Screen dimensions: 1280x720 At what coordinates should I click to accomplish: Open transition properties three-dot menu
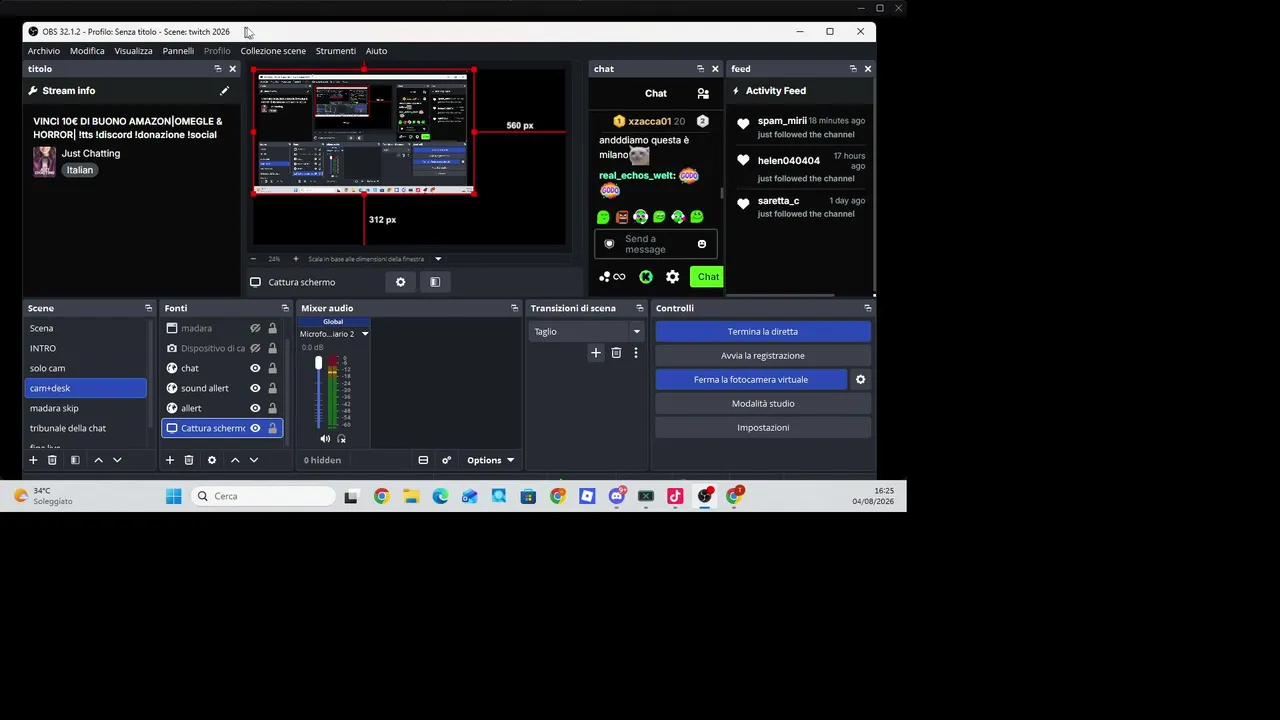click(636, 353)
